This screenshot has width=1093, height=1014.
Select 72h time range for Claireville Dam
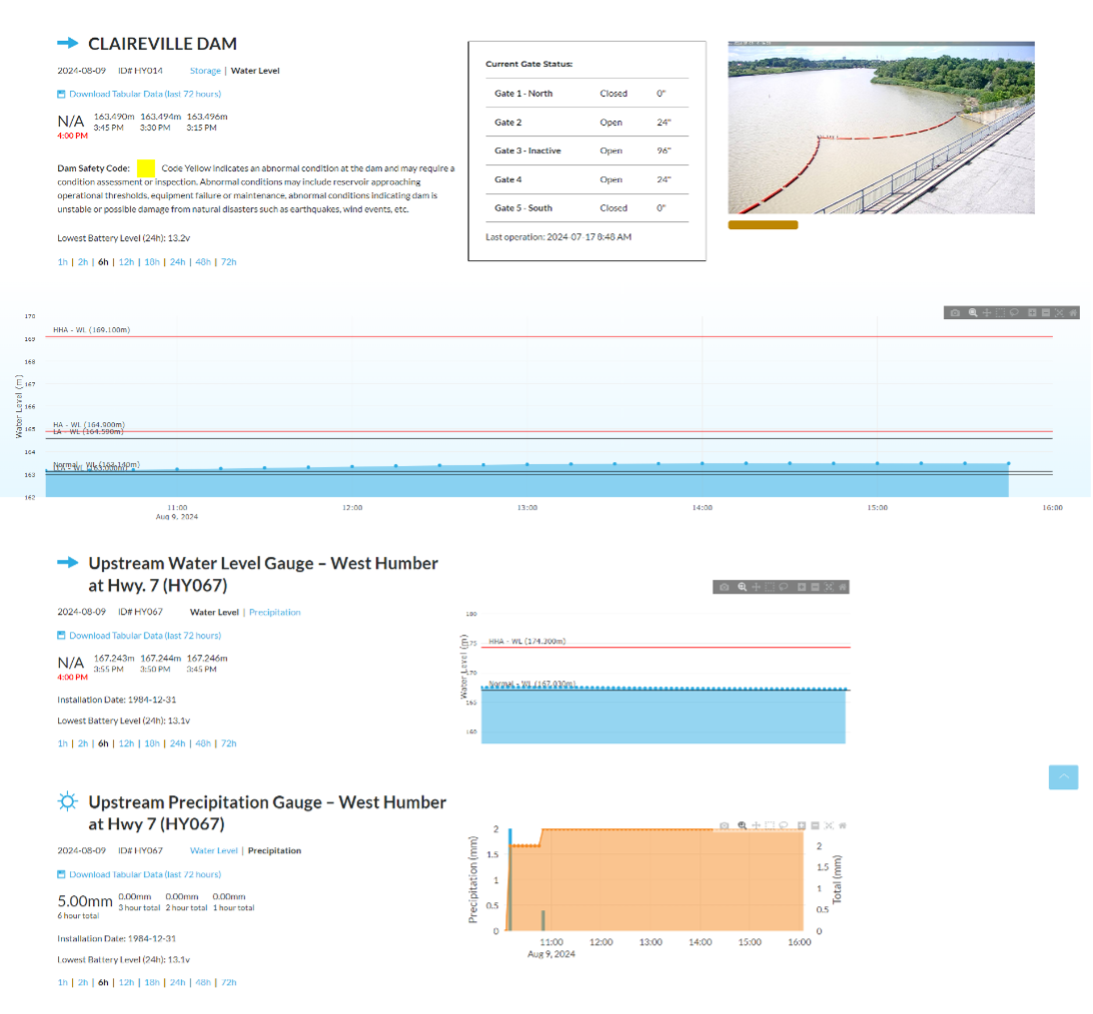[x=228, y=262]
